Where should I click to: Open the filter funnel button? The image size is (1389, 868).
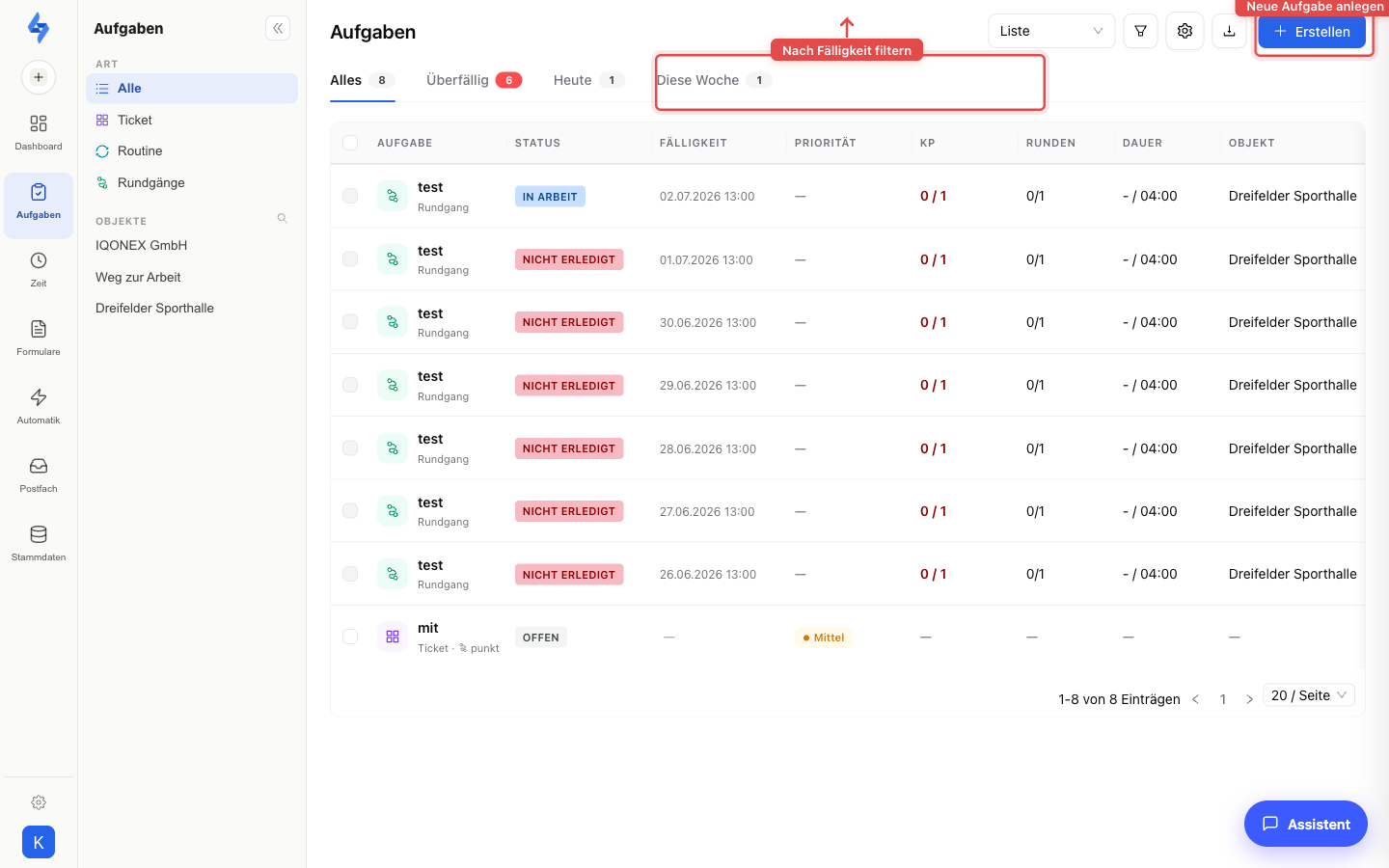tap(1140, 31)
